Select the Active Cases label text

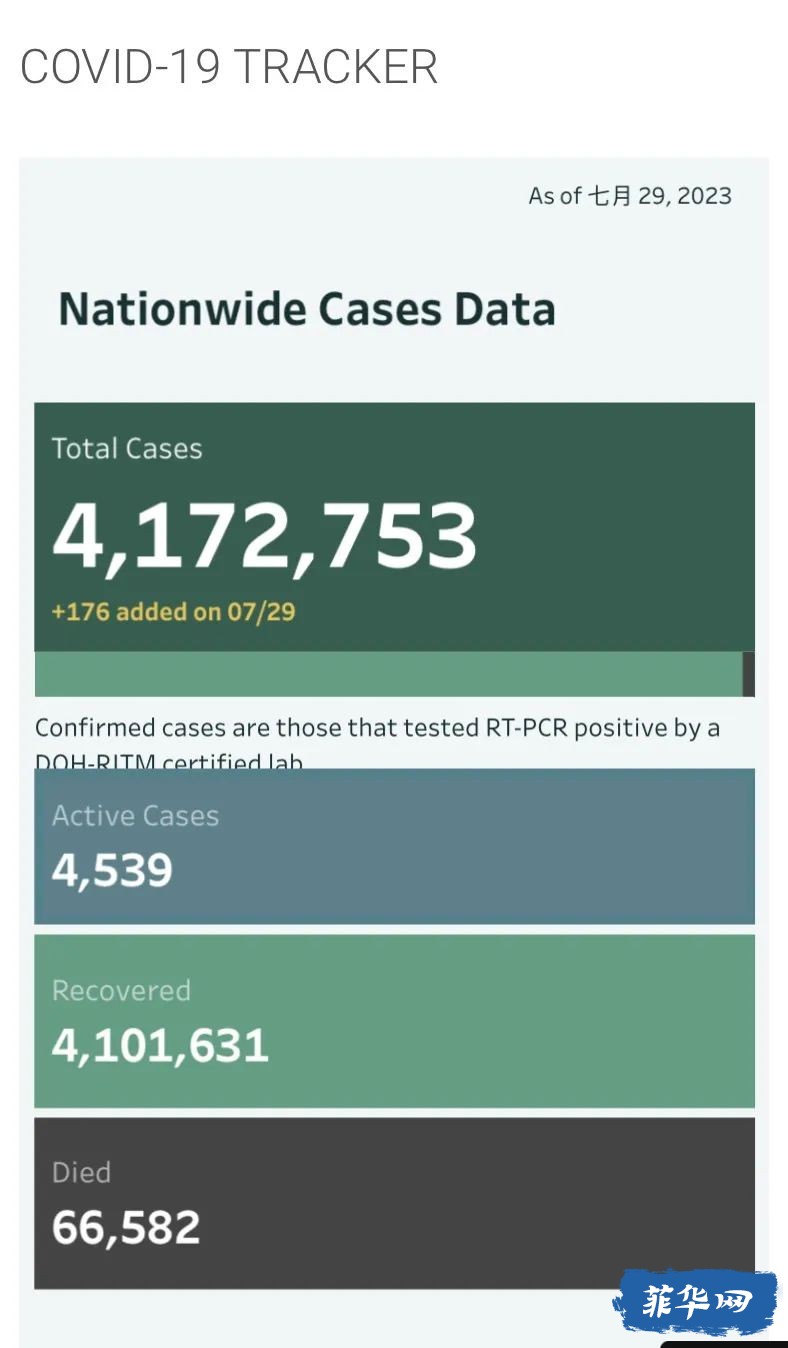[135, 815]
